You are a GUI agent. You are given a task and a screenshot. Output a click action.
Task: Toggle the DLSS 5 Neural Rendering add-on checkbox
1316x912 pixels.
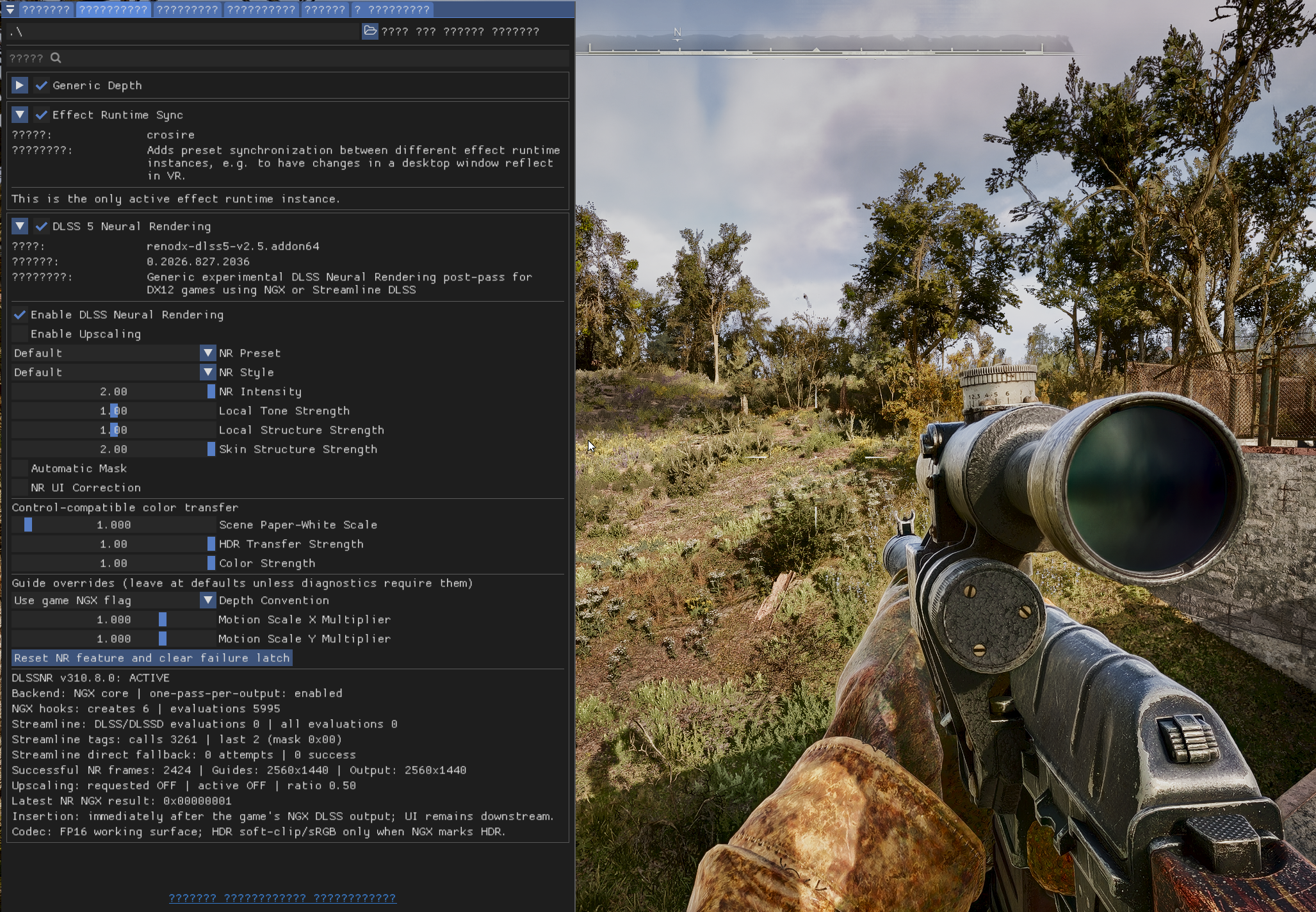coord(42,226)
